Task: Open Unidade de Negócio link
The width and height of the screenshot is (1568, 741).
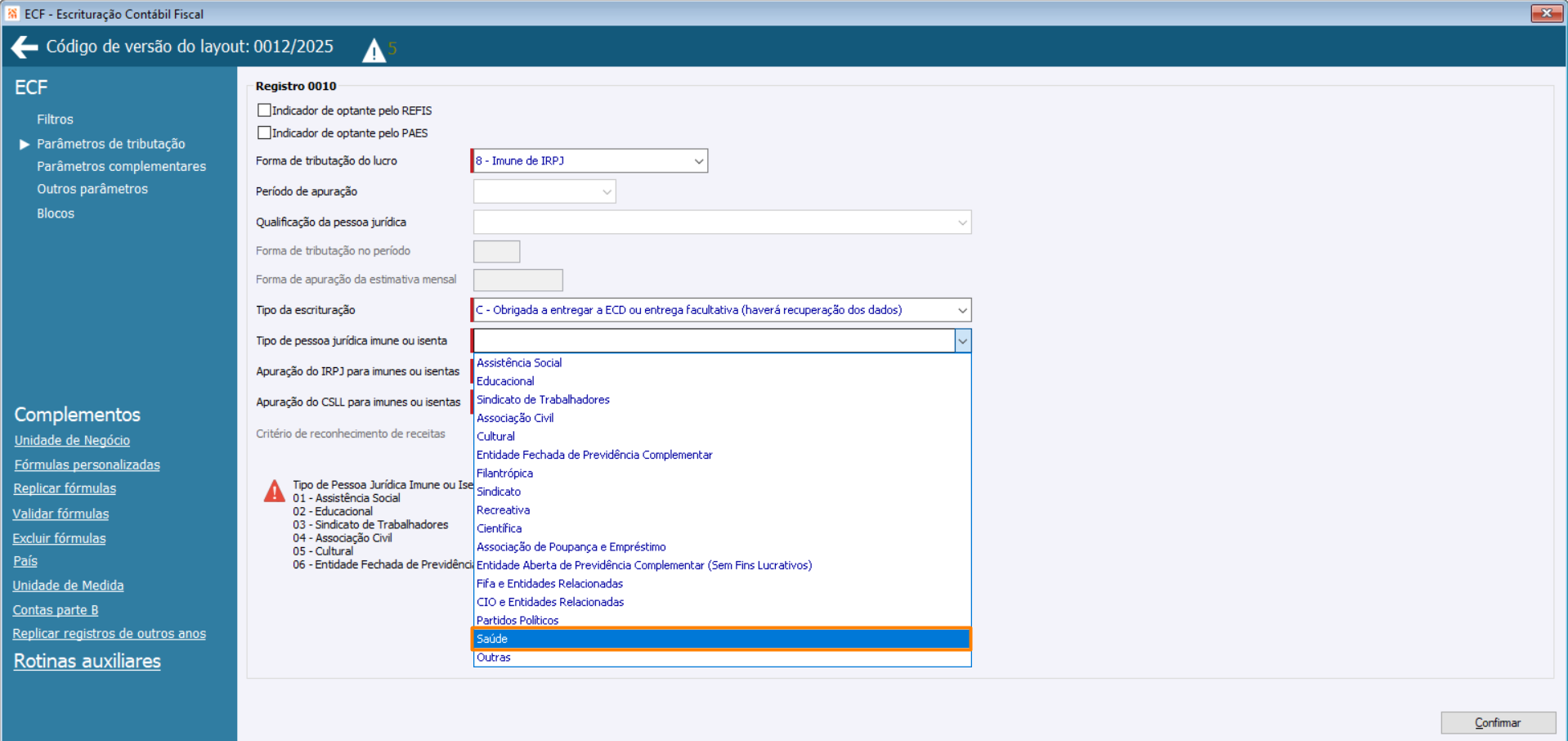Action: (72, 440)
